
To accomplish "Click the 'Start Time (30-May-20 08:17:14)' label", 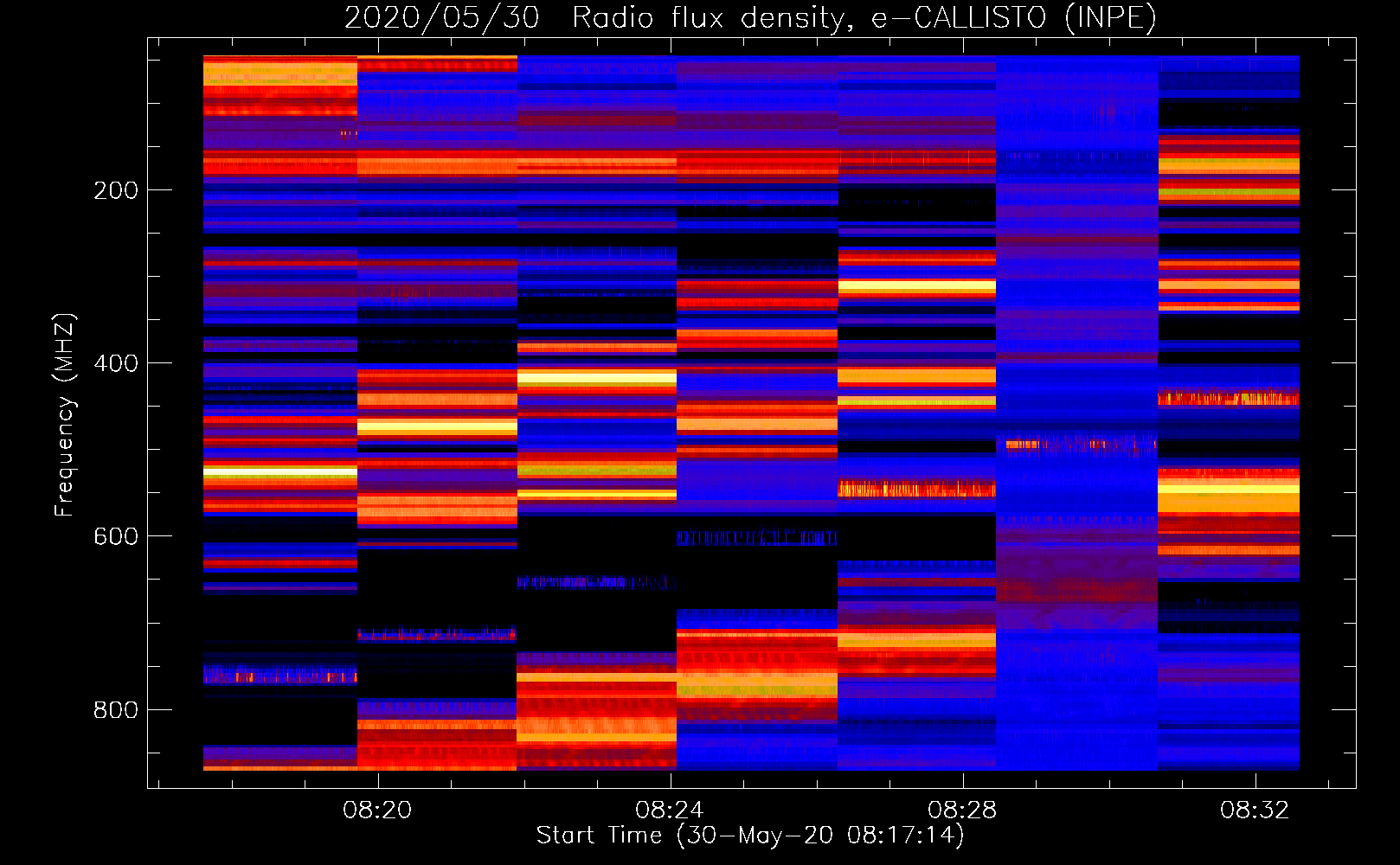I will click(750, 836).
